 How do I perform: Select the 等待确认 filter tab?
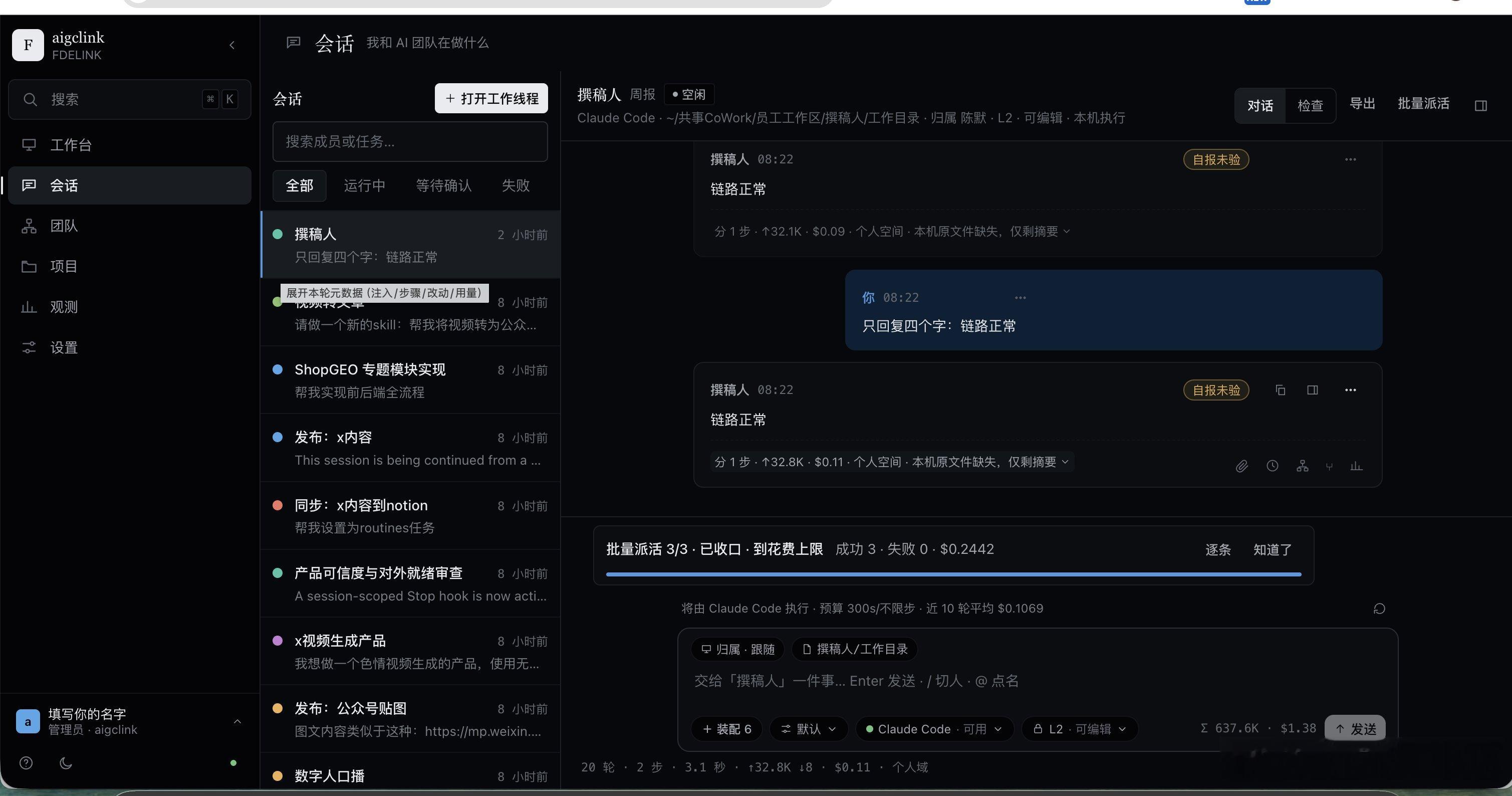click(x=444, y=185)
